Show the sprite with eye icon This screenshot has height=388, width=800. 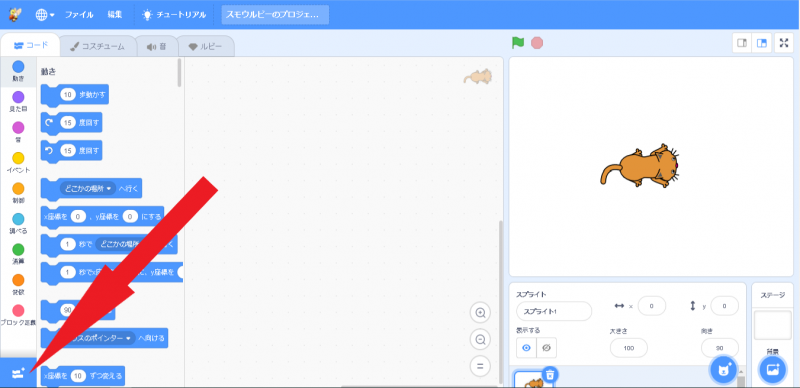coord(526,348)
